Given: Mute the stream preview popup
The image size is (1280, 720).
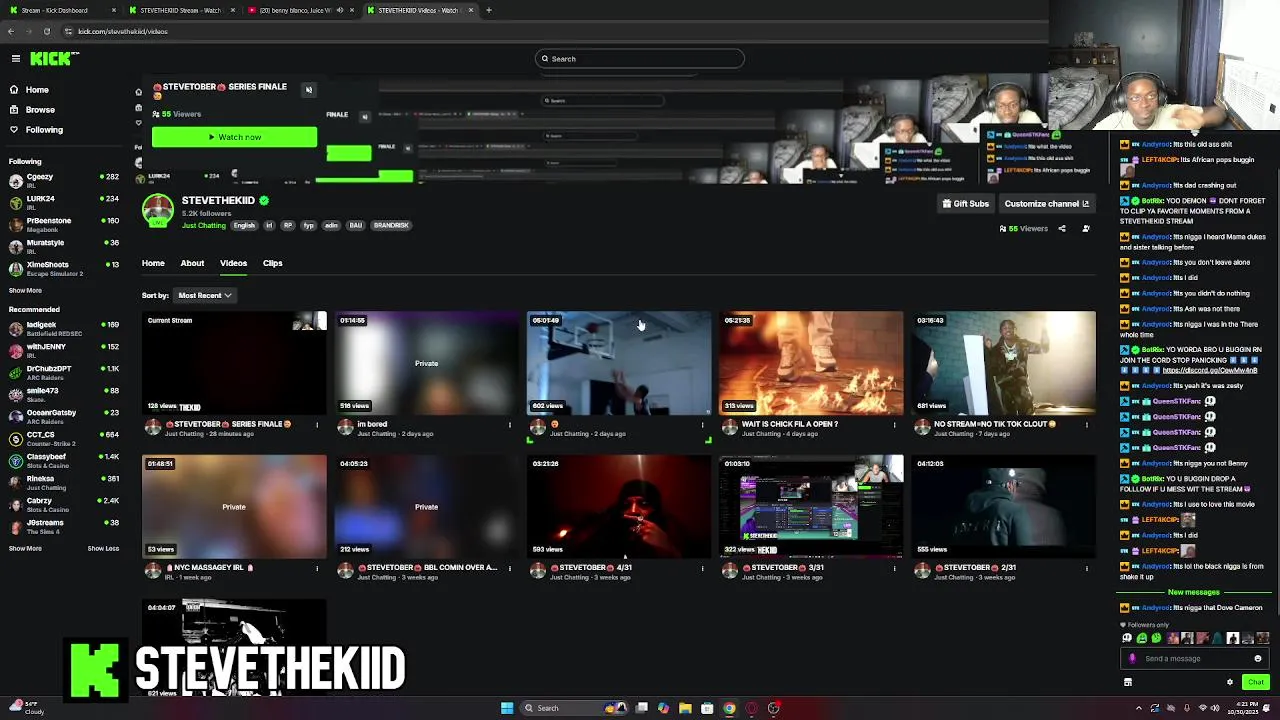Looking at the screenshot, I should [309, 90].
